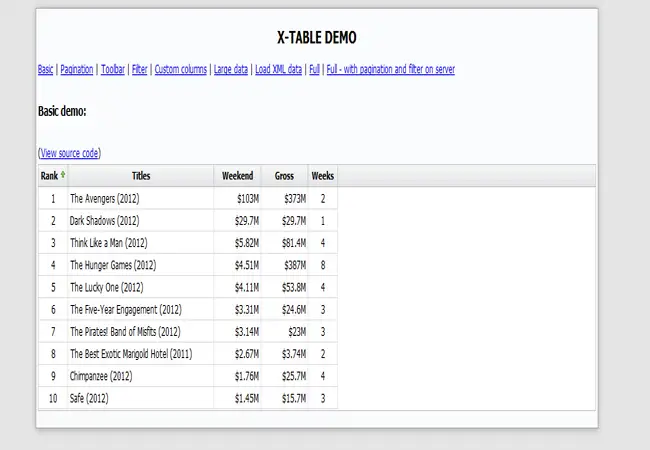This screenshot has width=650, height=450.
Task: Open the Large data demo link
Action: [x=231, y=69]
